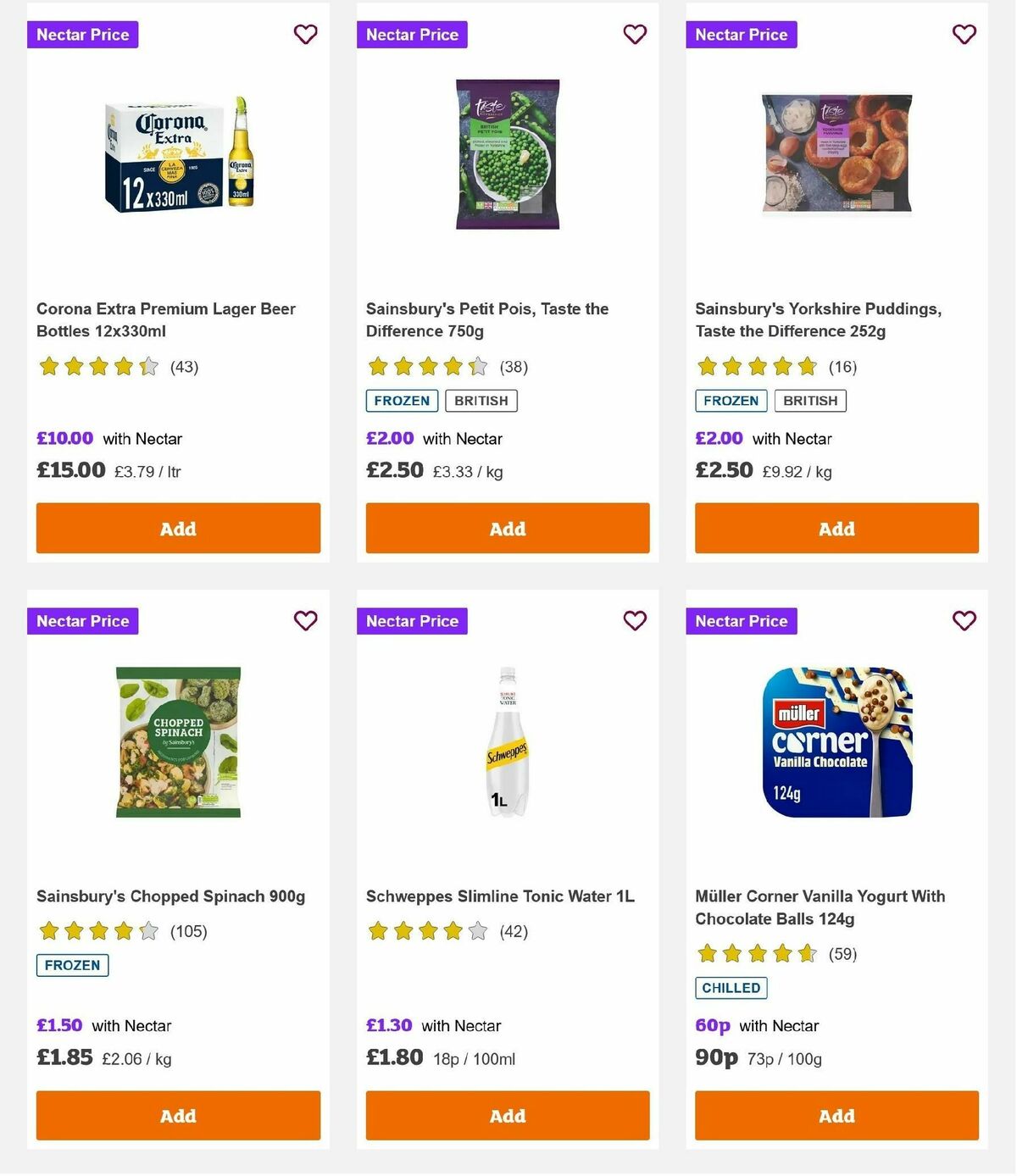Click the heart icon on Yorkshire Puddings
Screen dimensions: 1017x1176
click(x=964, y=35)
